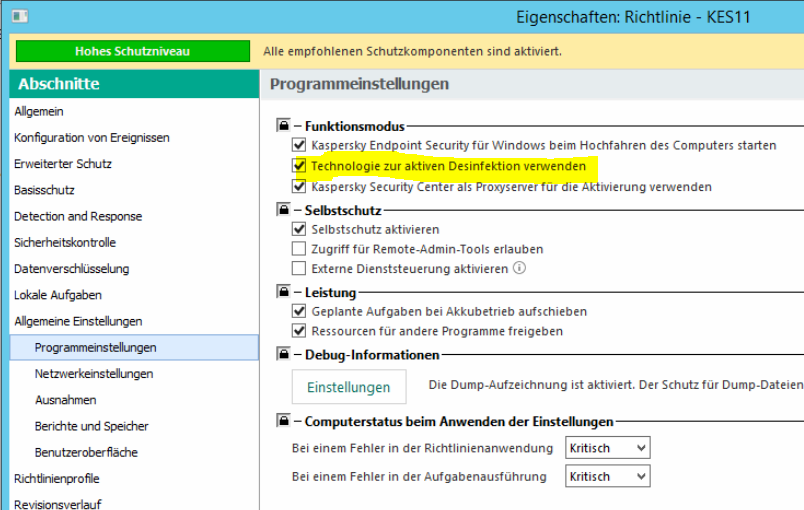The height and width of the screenshot is (510, 804).
Task: Uncheck Kaspersky Security Center als Proxyserver
Action: (299, 186)
